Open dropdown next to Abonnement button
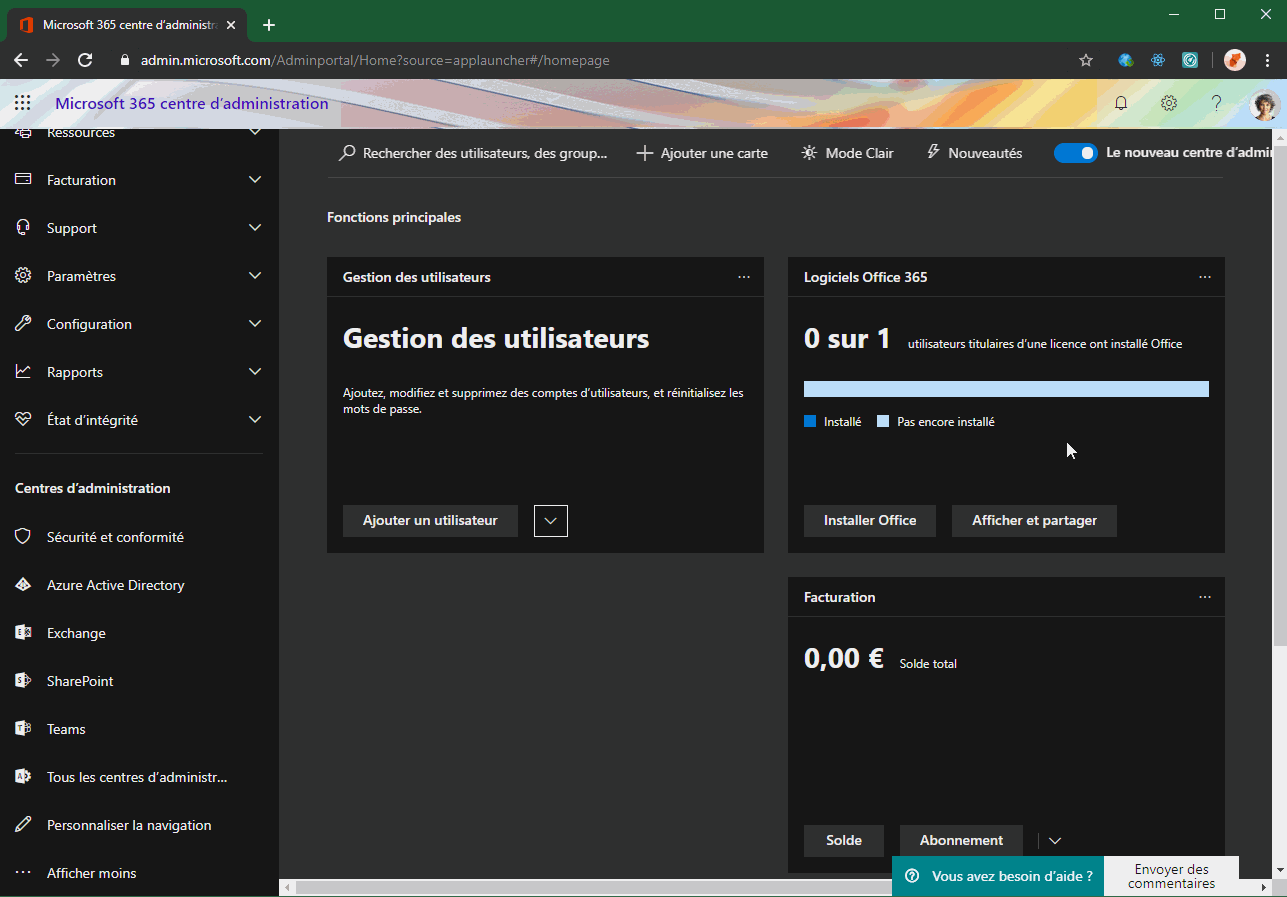The height and width of the screenshot is (897, 1287). point(1054,841)
